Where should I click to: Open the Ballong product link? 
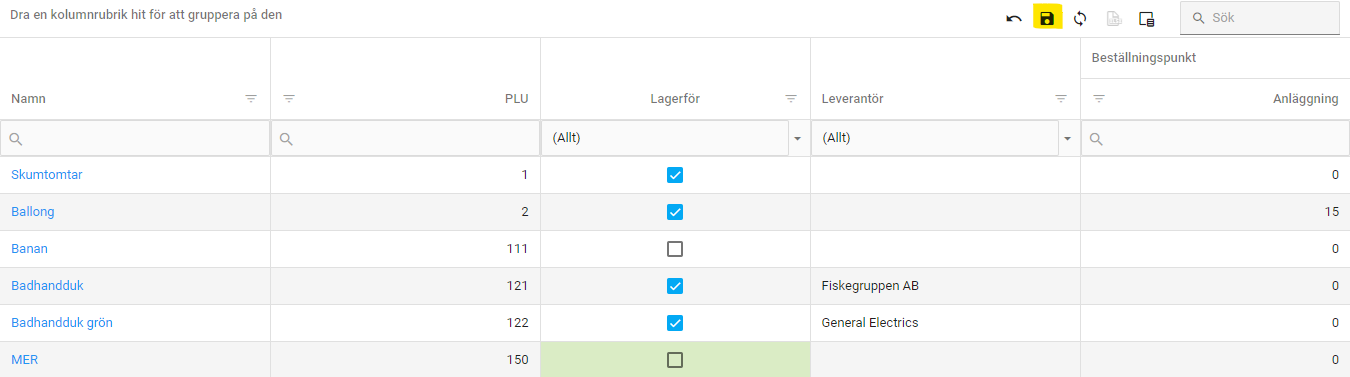click(x=33, y=212)
